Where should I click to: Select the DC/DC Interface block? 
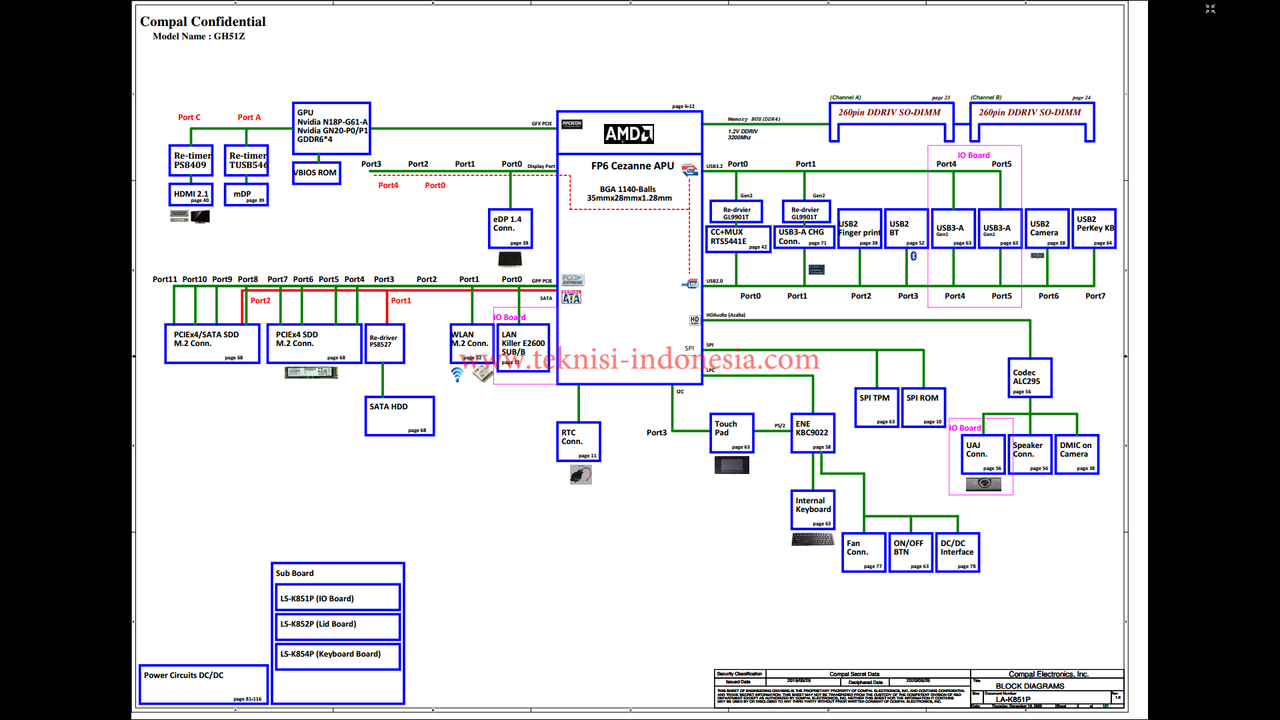[958, 552]
